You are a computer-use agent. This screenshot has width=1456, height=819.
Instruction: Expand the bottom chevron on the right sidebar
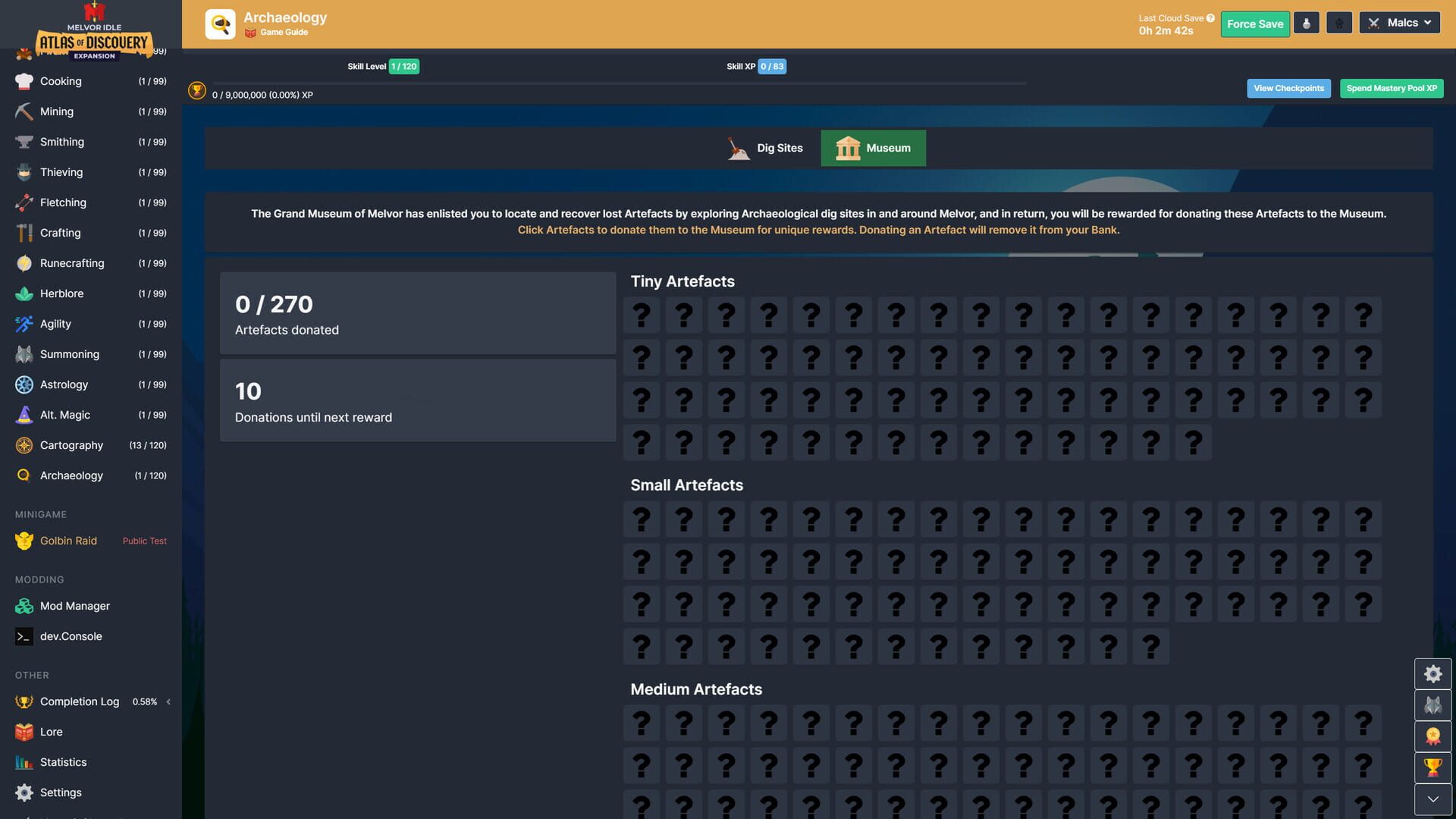pos(1432,799)
